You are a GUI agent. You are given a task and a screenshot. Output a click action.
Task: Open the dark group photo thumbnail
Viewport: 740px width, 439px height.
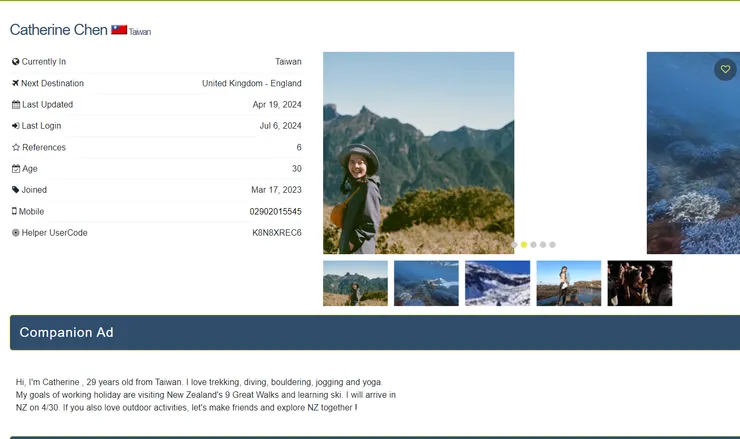coord(640,283)
